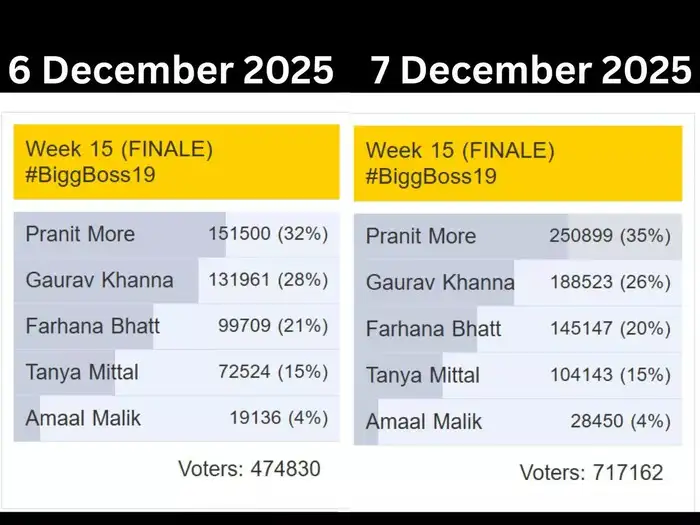Open #BiggBoss19 hashtag in left poll
Viewport: 700px width, 525px height.
[90, 174]
